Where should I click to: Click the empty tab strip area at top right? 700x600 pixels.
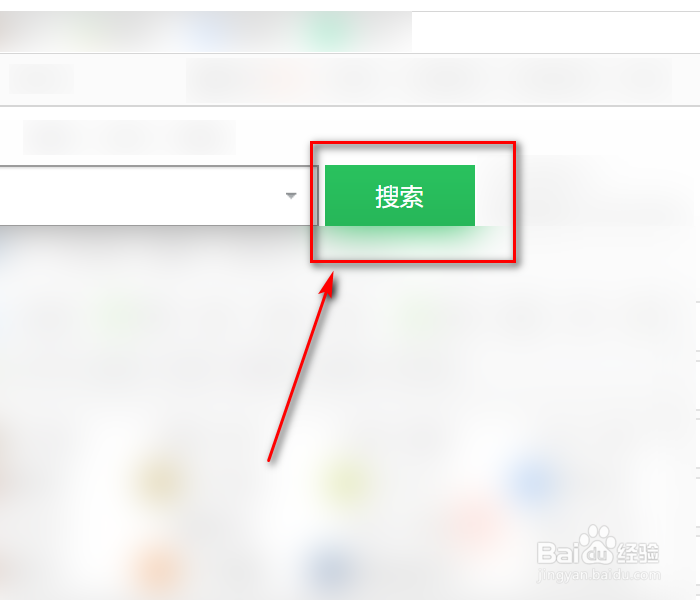pyautogui.click(x=556, y=32)
